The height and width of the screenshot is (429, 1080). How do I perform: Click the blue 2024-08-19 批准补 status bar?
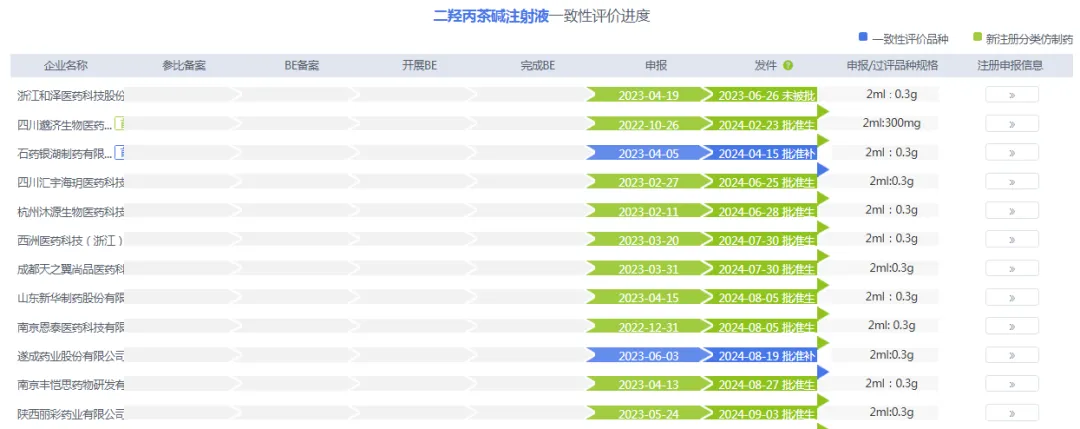pyautogui.click(x=761, y=355)
